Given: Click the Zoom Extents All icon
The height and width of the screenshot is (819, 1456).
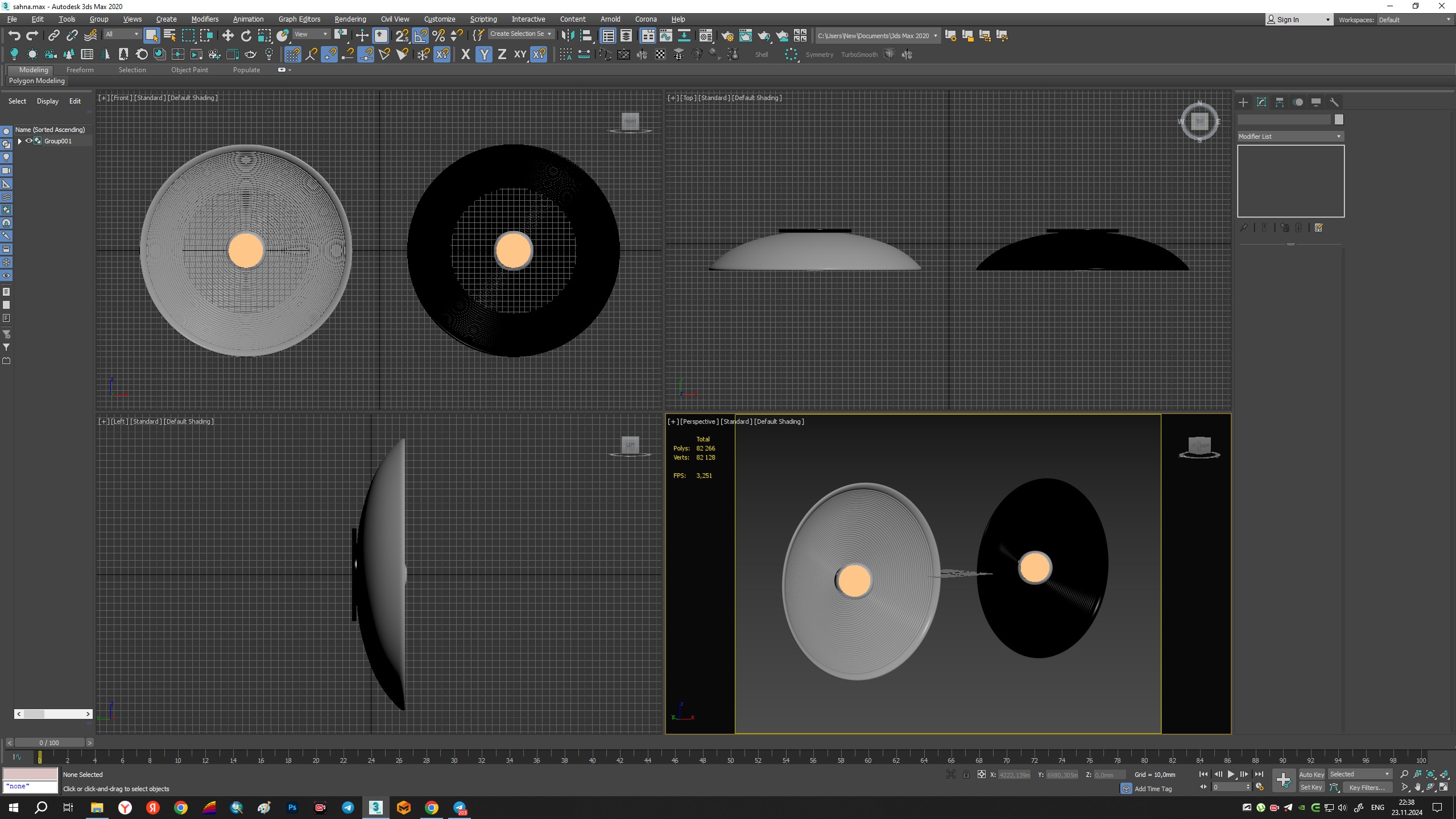Looking at the screenshot, I should [x=1444, y=774].
